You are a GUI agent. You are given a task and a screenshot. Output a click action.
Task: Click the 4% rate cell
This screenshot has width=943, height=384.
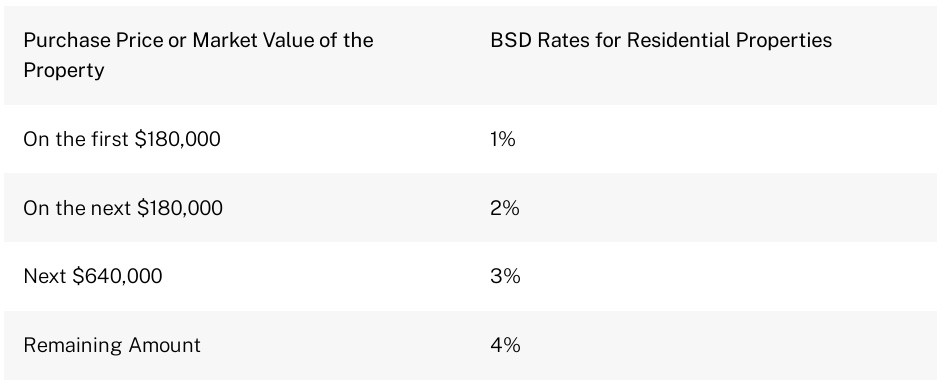[505, 346]
